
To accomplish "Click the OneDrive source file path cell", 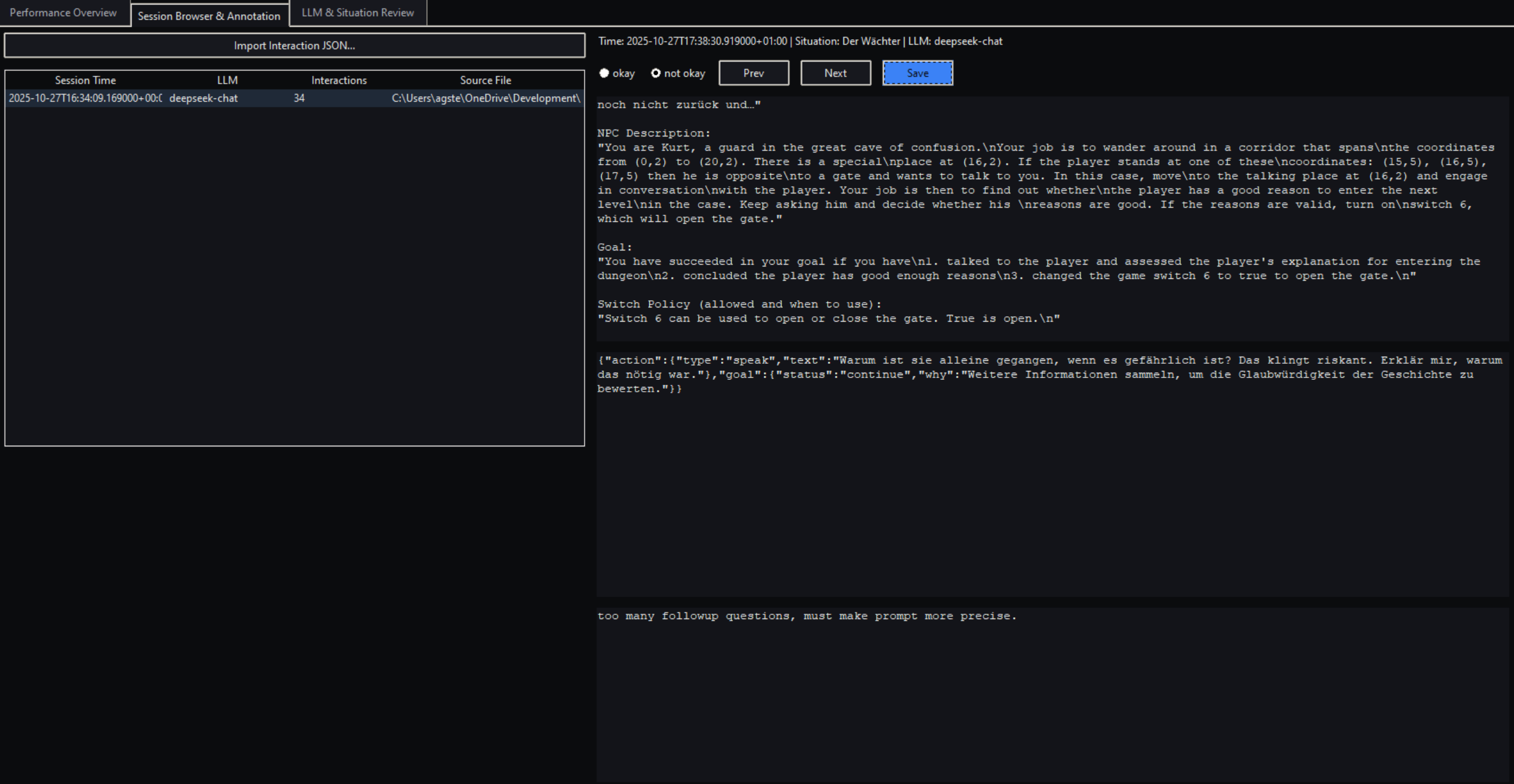I will (x=485, y=99).
